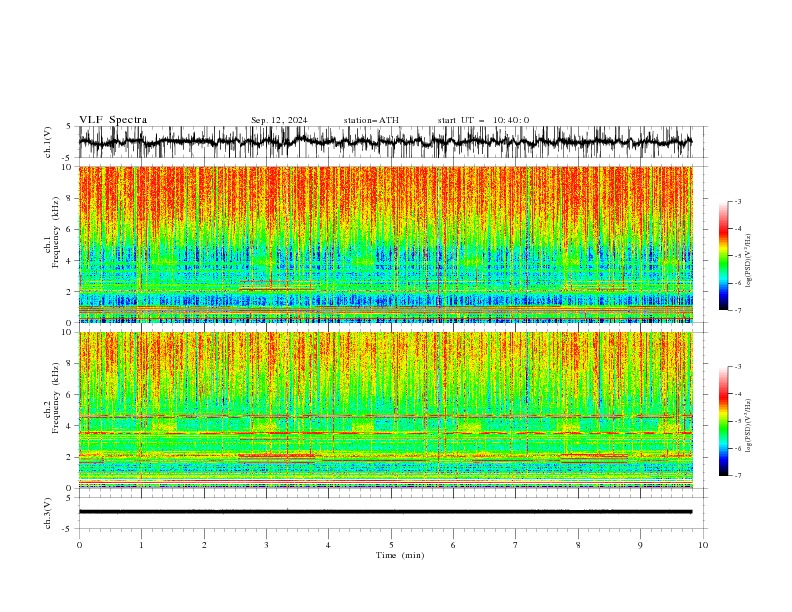This screenshot has width=792, height=612.
Task: Click time axis tick label "6"
Action: point(454,545)
